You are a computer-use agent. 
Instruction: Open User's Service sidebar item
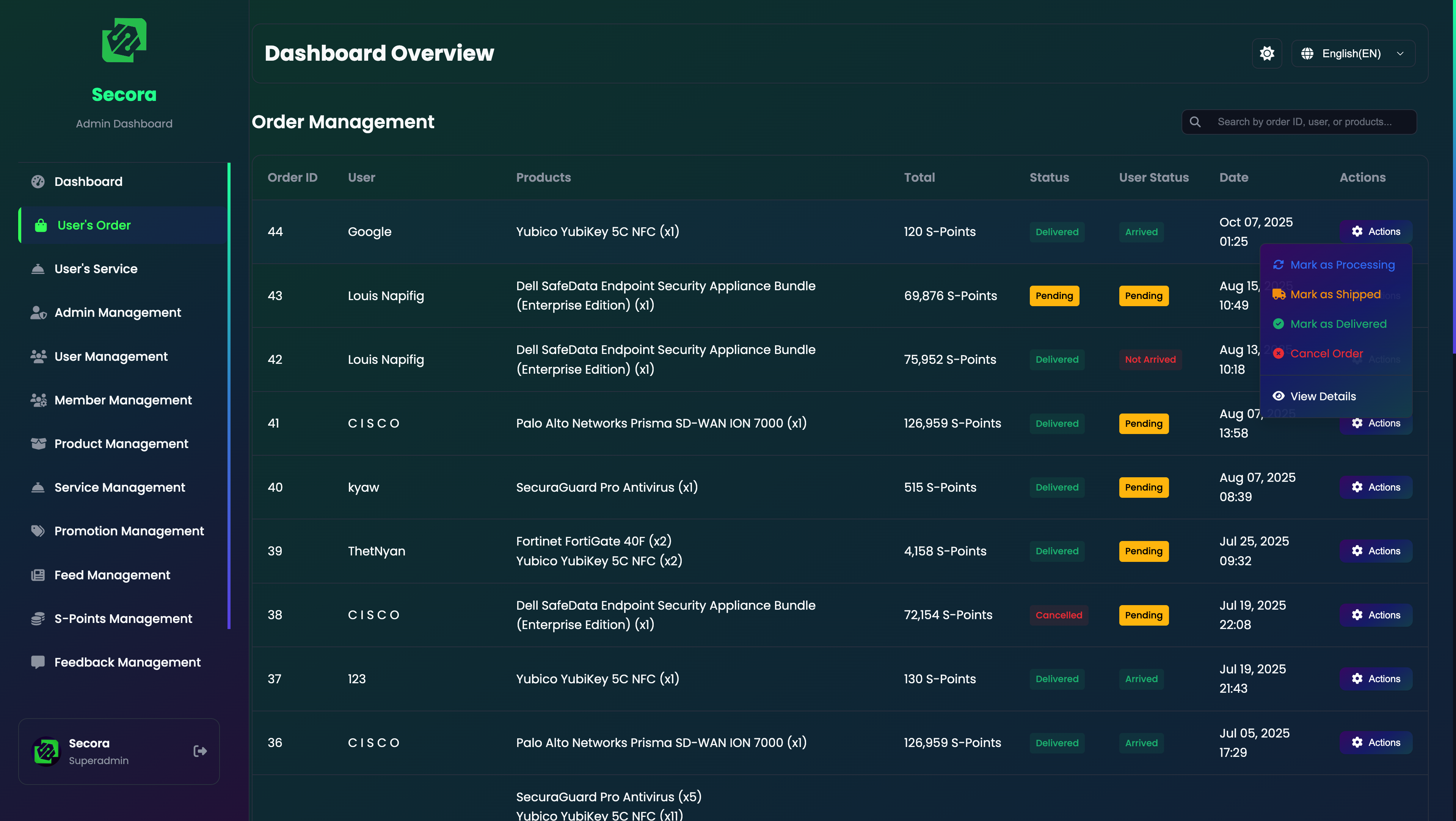click(x=96, y=269)
